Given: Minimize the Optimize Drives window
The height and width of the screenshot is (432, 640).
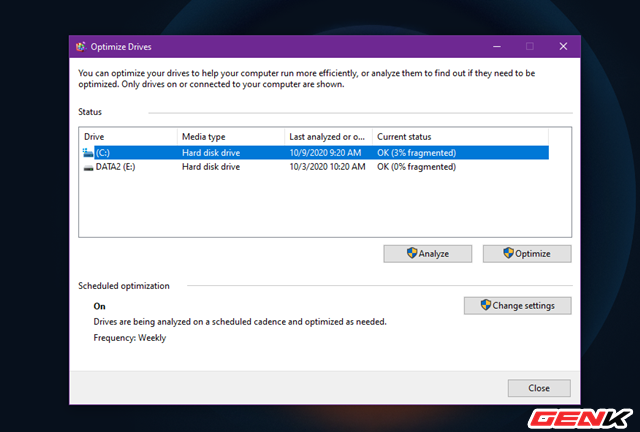Looking at the screenshot, I should click(496, 46).
